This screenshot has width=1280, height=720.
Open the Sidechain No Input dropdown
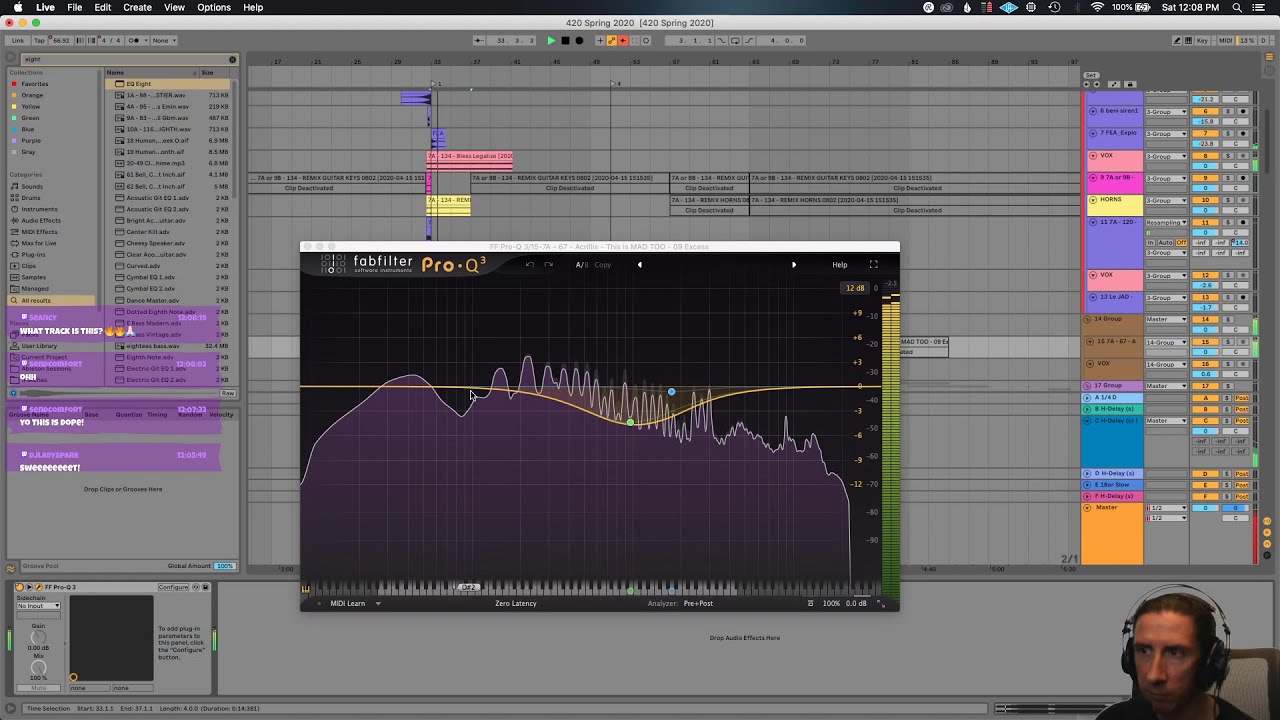point(38,606)
